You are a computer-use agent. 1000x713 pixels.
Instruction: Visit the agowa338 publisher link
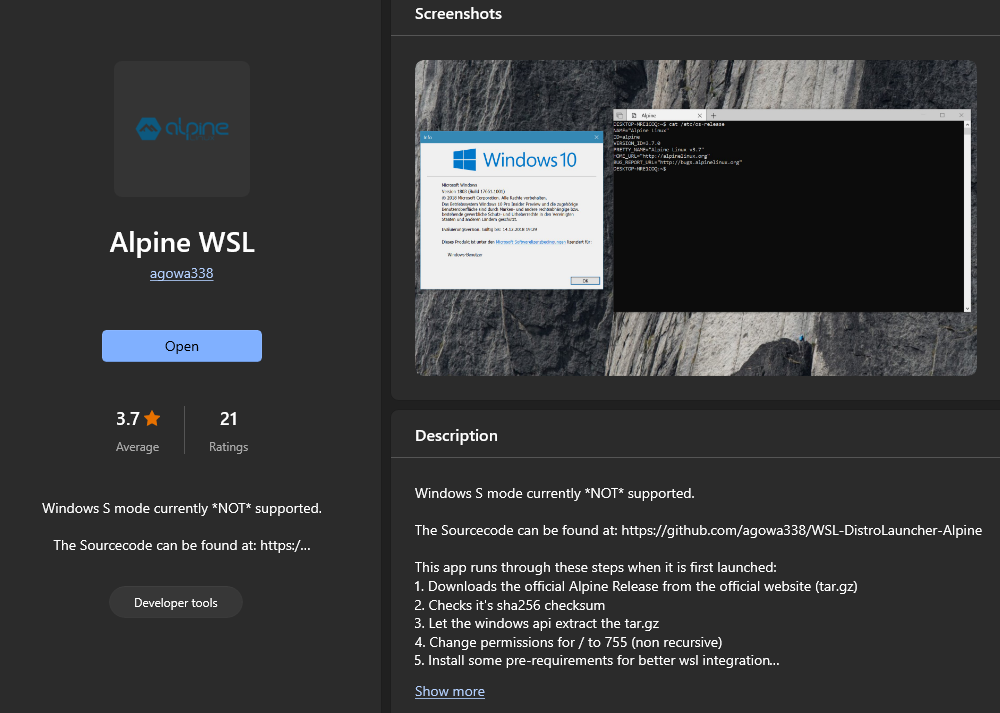pyautogui.click(x=182, y=272)
